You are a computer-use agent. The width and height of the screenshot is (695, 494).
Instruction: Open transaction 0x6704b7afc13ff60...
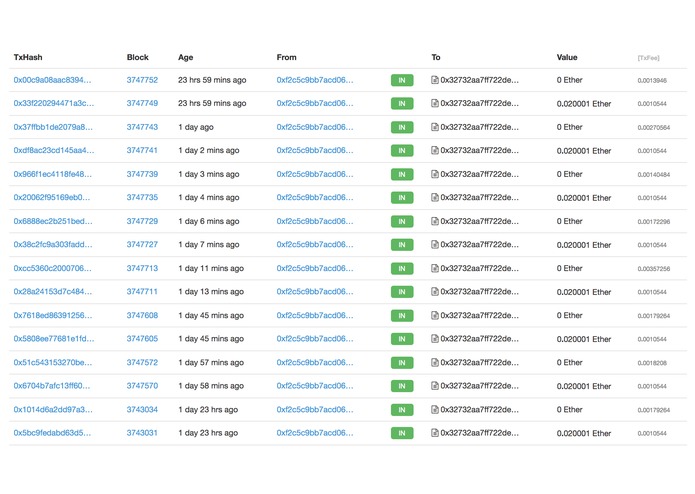pyautogui.click(x=52, y=385)
